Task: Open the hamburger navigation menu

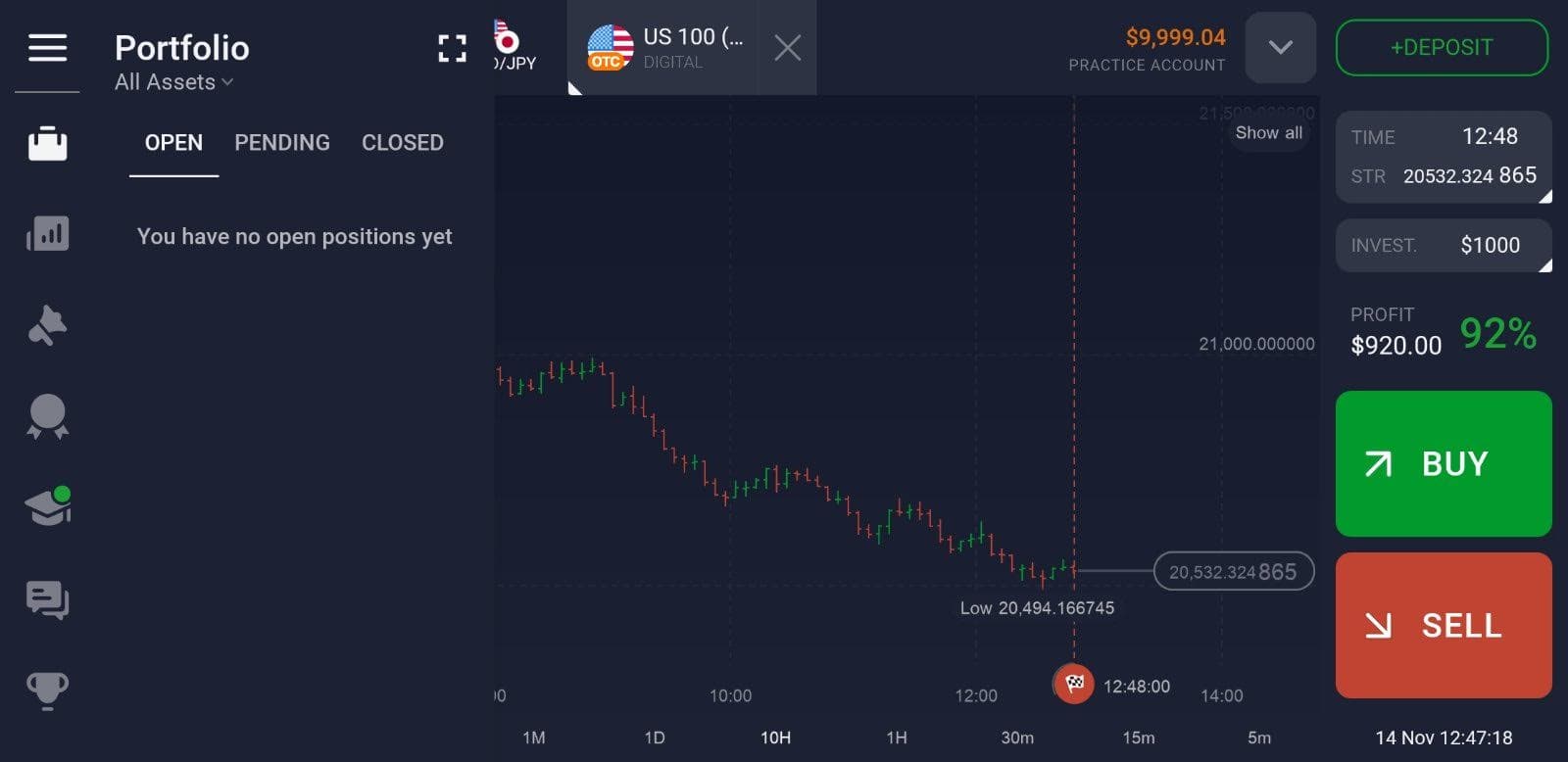Action: point(47,49)
